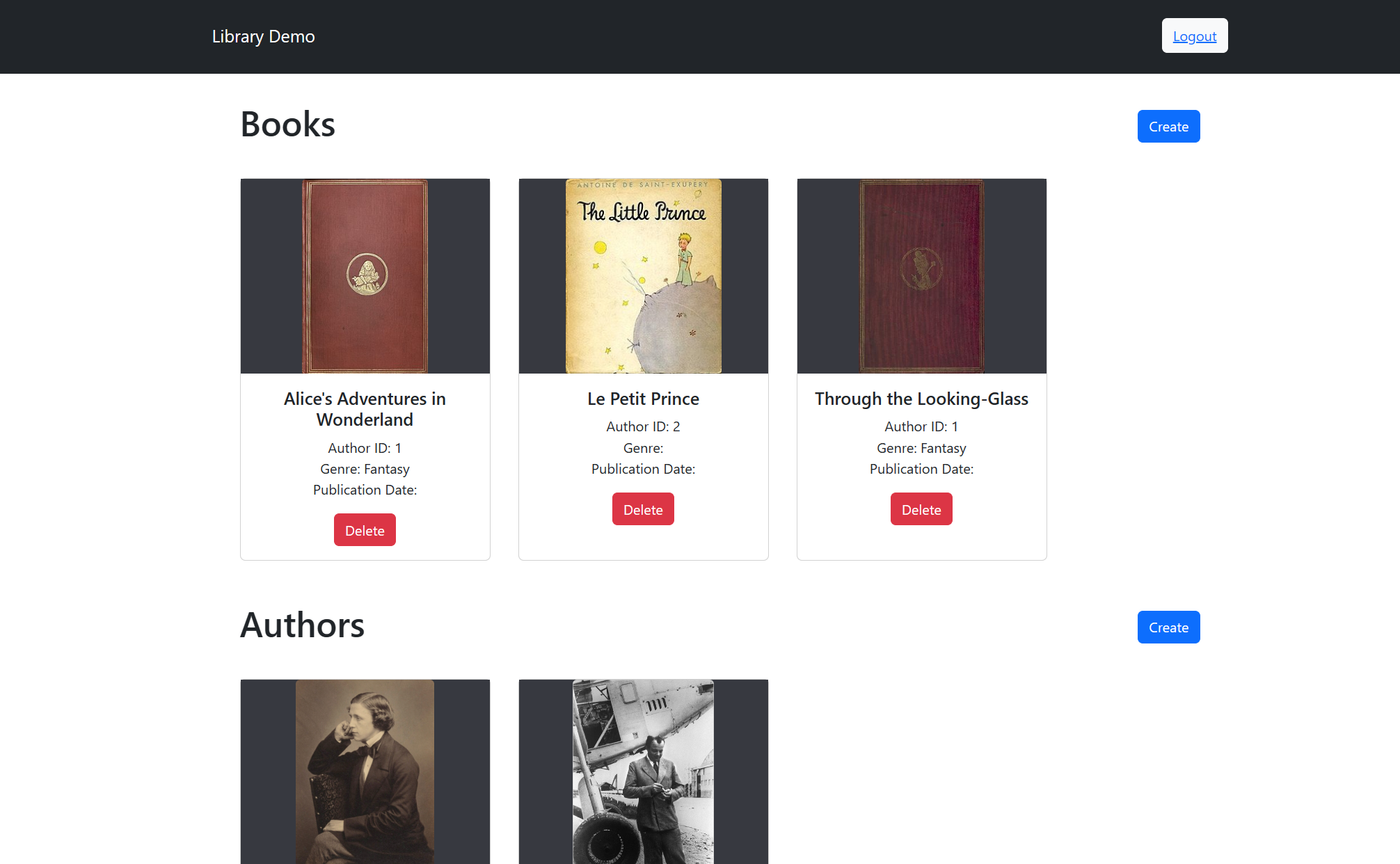The height and width of the screenshot is (864, 1400).
Task: Click the Through the Looking-Glass title
Action: 921,399
